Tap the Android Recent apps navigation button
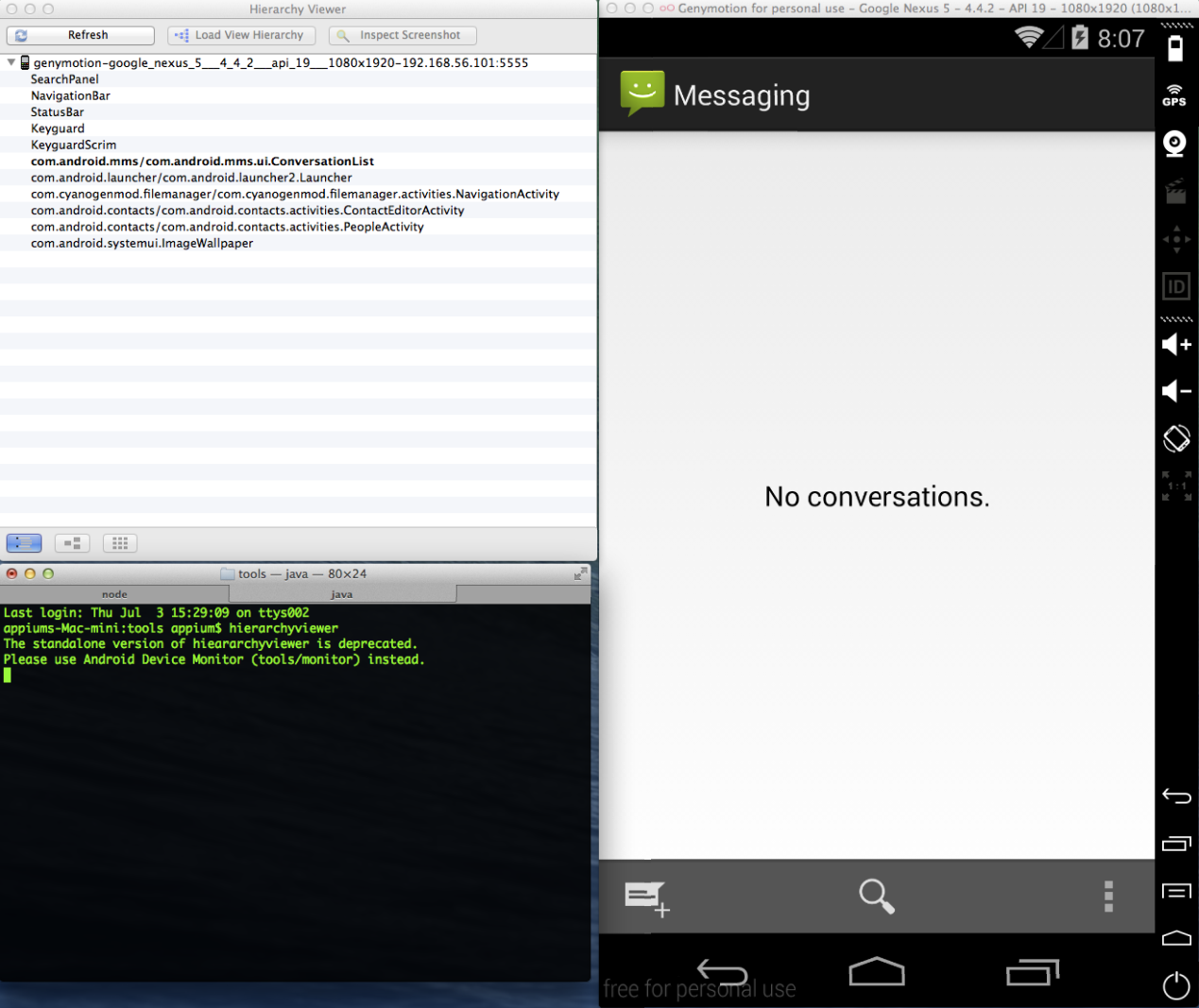Screen dimensions: 1199x1008 1033,972
